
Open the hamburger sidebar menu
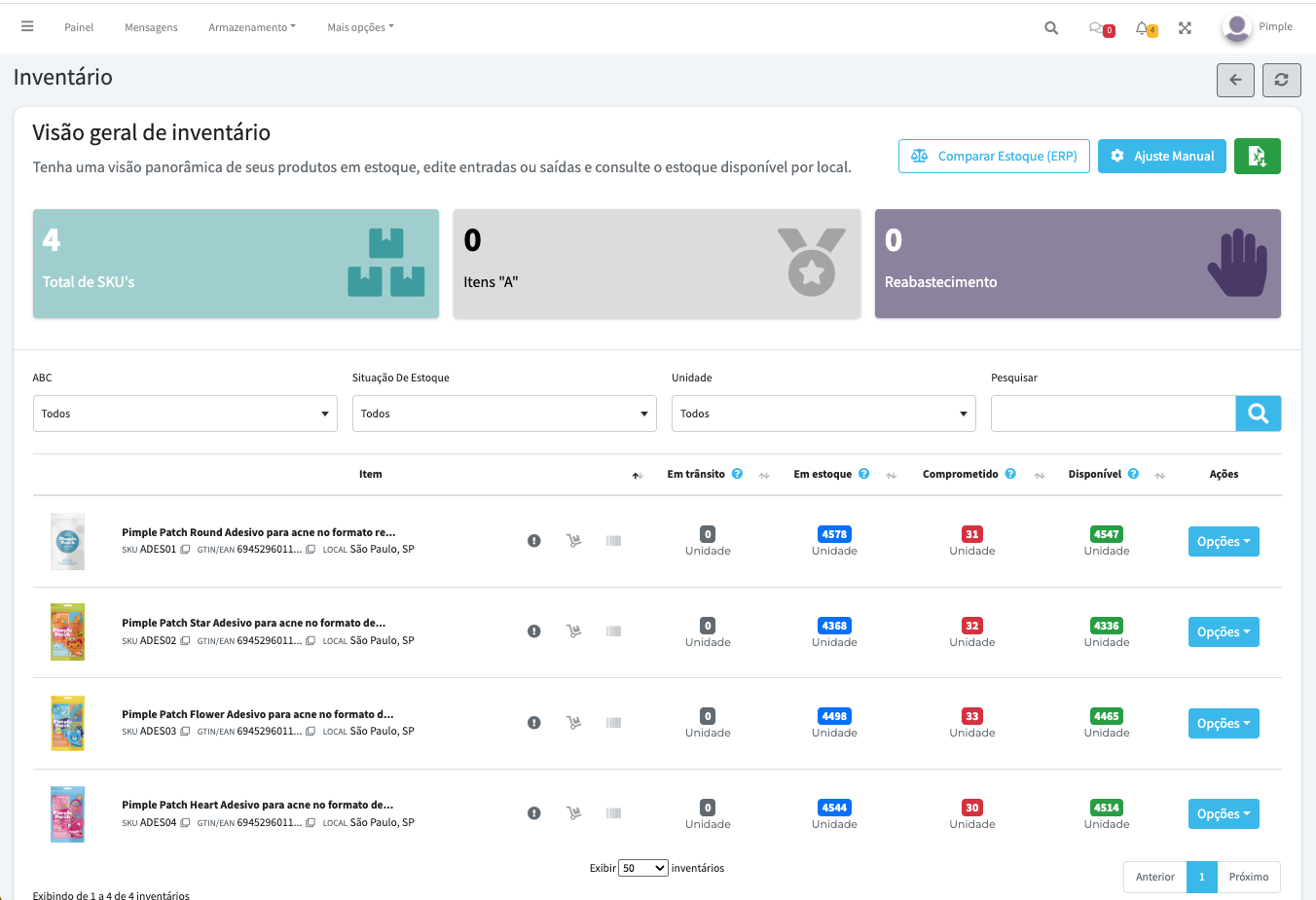pyautogui.click(x=27, y=27)
